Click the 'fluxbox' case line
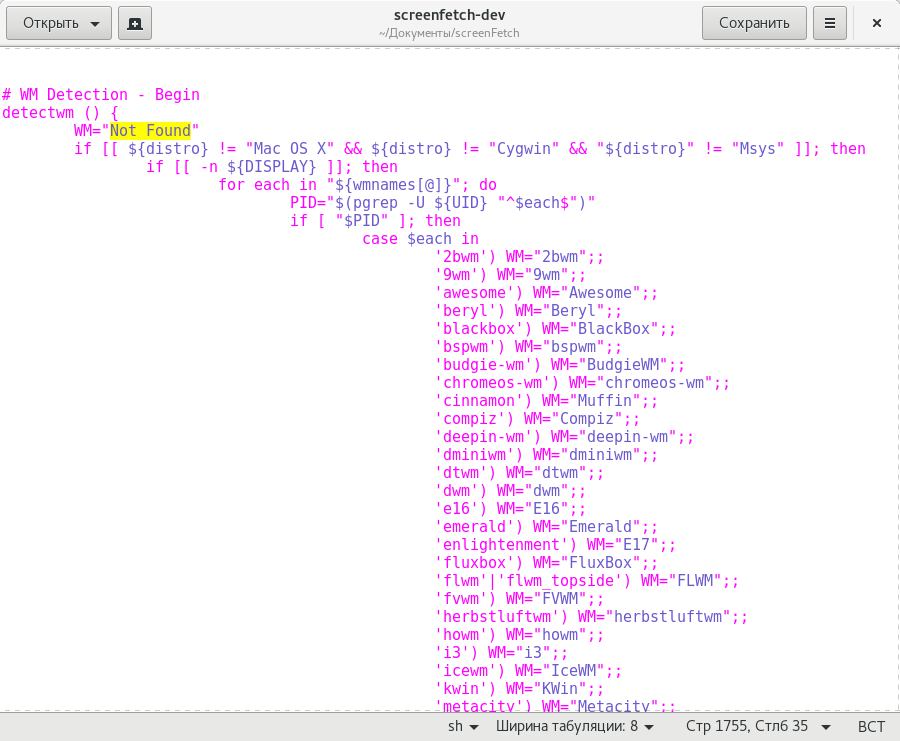Screen dimensions: 900x741 (546, 562)
